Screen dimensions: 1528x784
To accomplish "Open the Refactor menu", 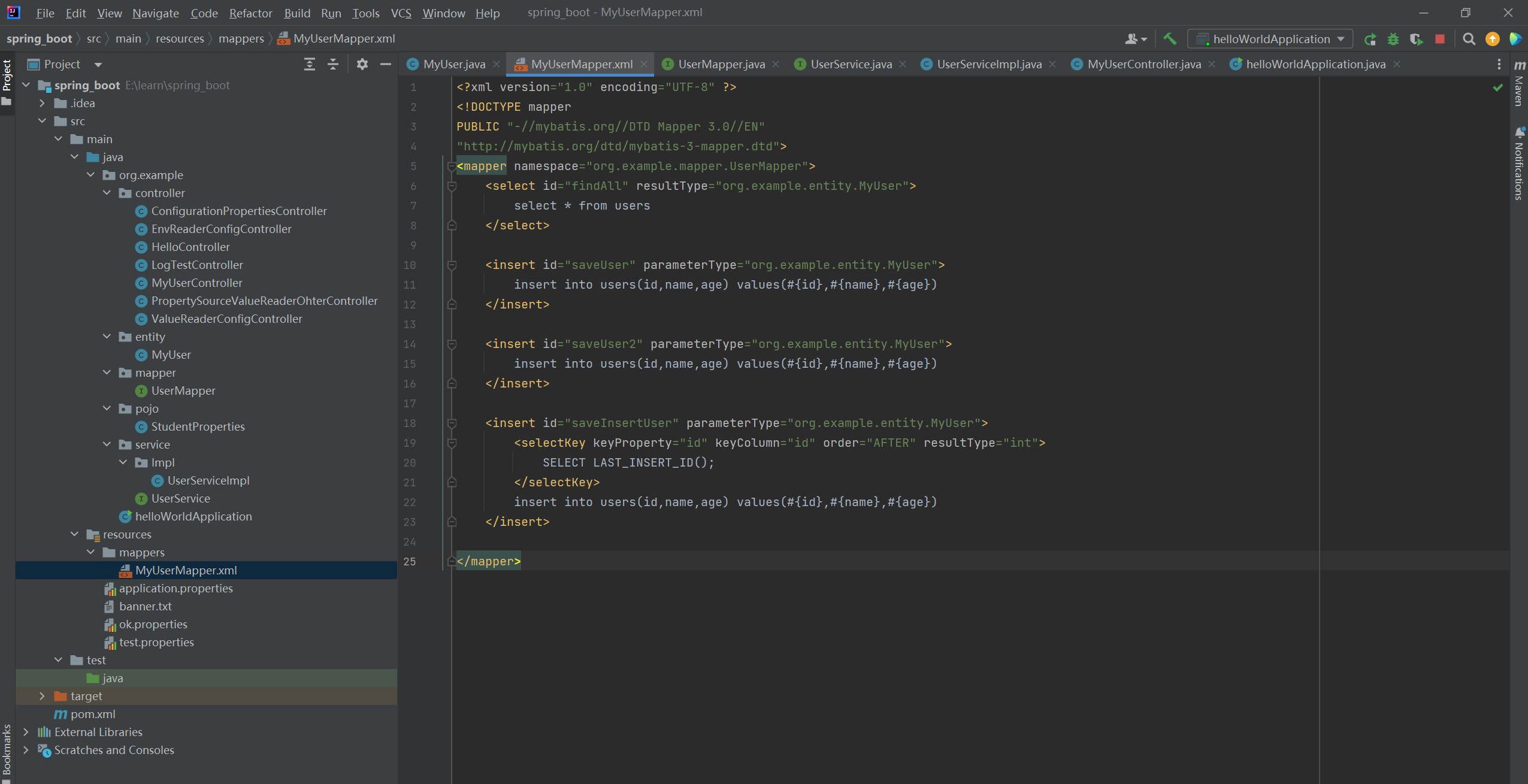I will point(250,13).
